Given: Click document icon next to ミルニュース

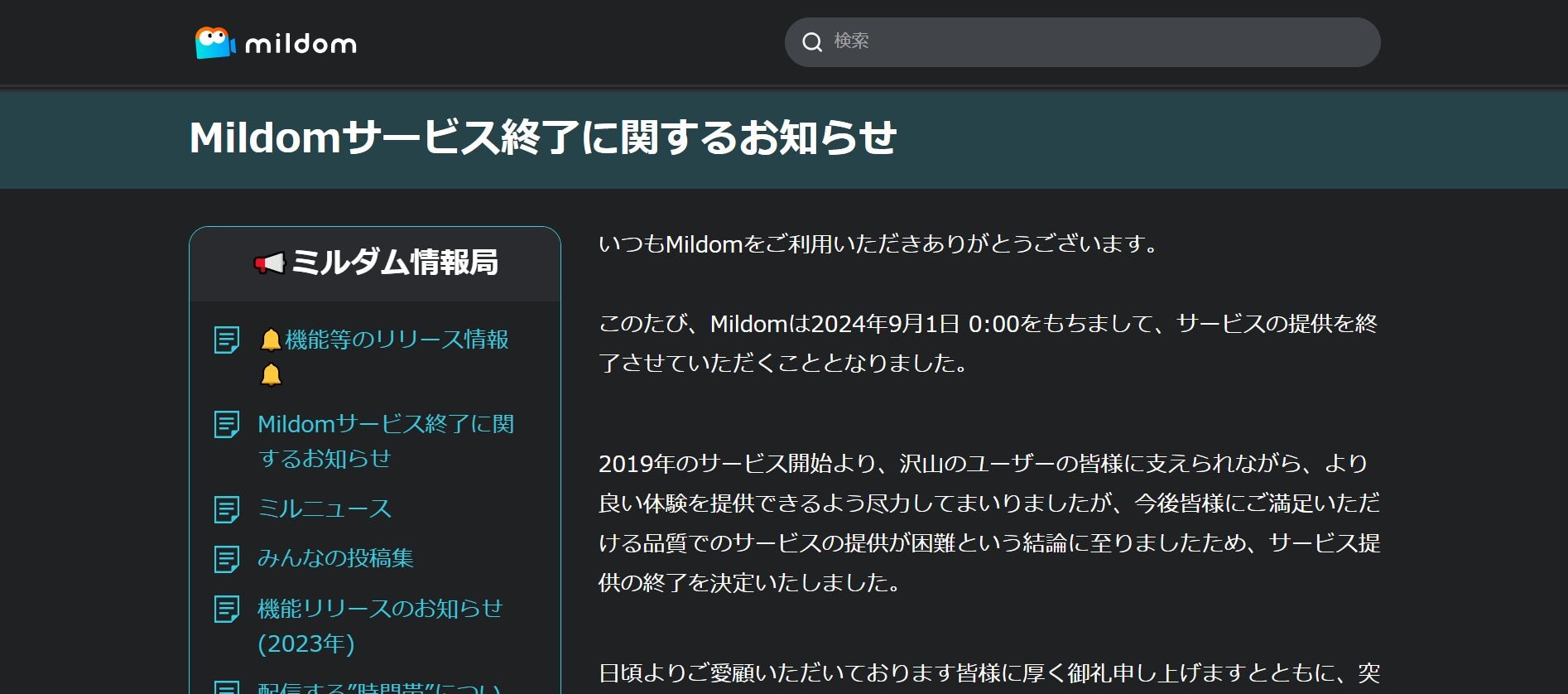Looking at the screenshot, I should 226,509.
